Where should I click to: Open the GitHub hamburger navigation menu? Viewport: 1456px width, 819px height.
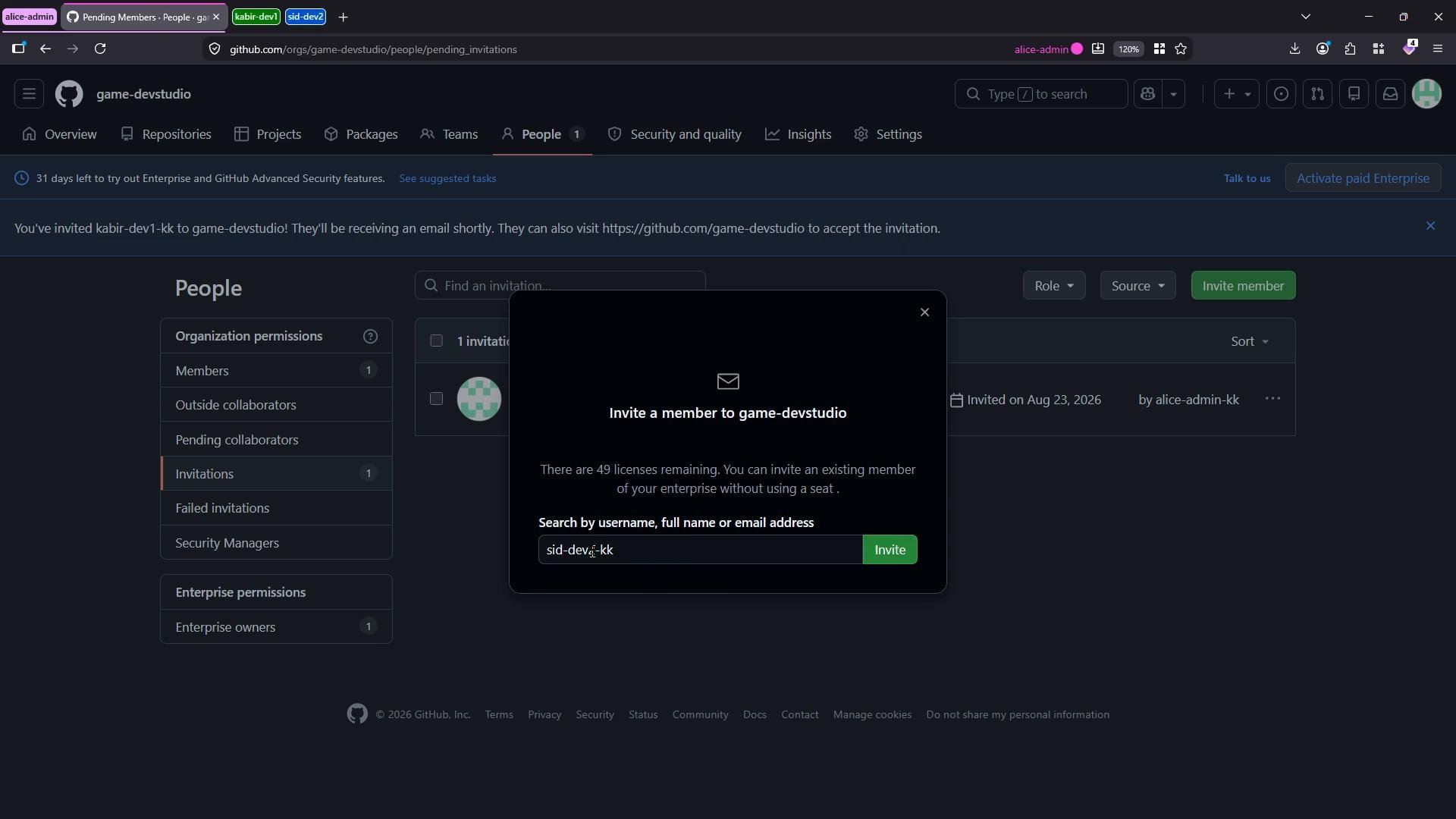click(x=29, y=94)
